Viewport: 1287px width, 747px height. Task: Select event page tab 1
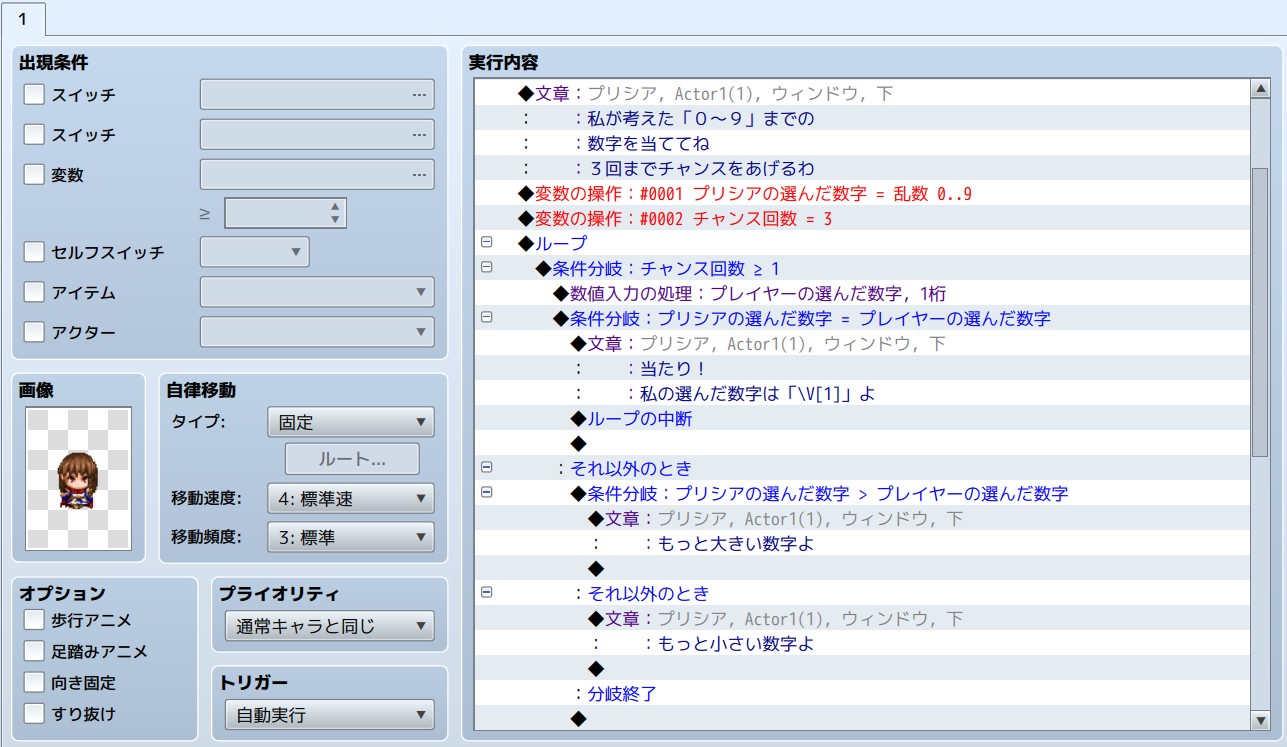point(23,19)
